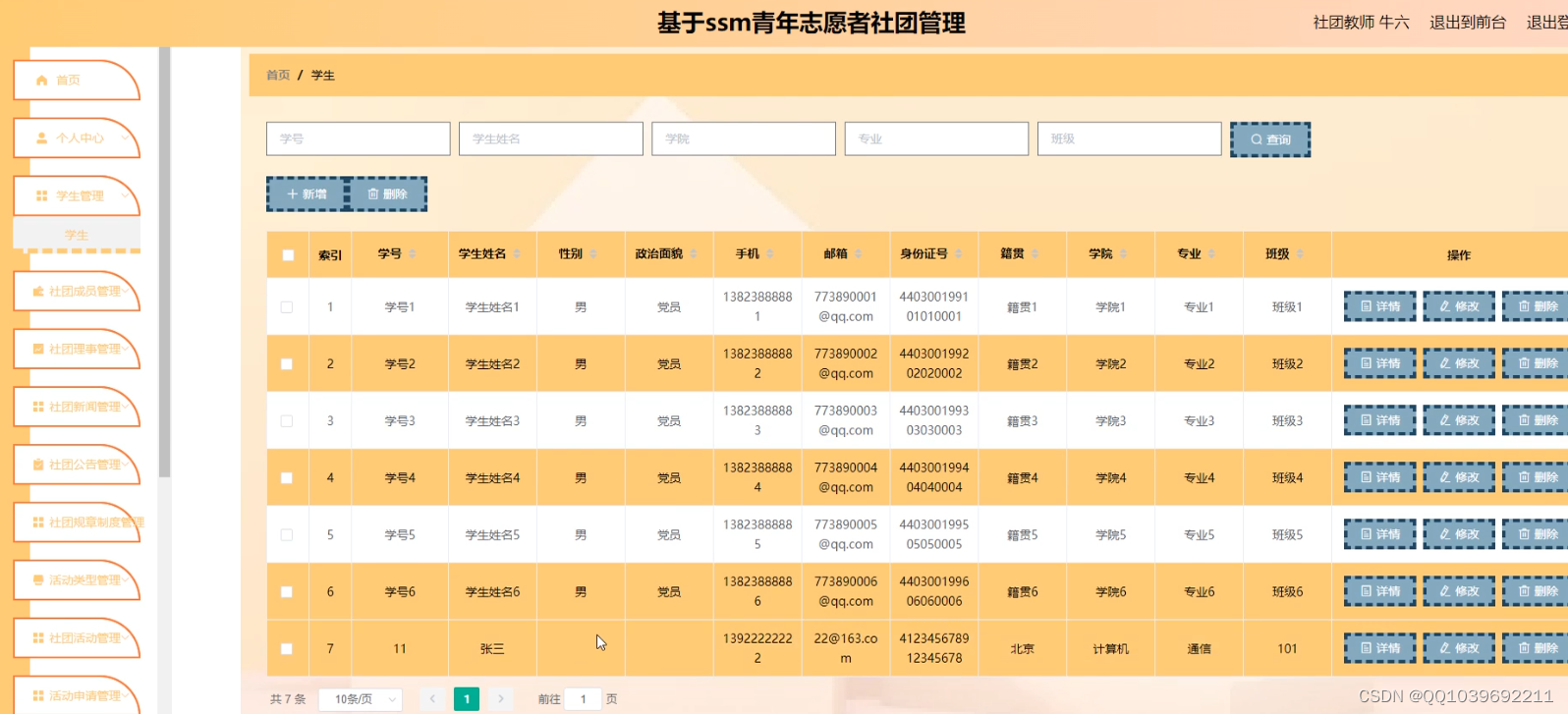The image size is (1568, 714).
Task: Sort table by 学号 column arrows
Action: coord(413,254)
